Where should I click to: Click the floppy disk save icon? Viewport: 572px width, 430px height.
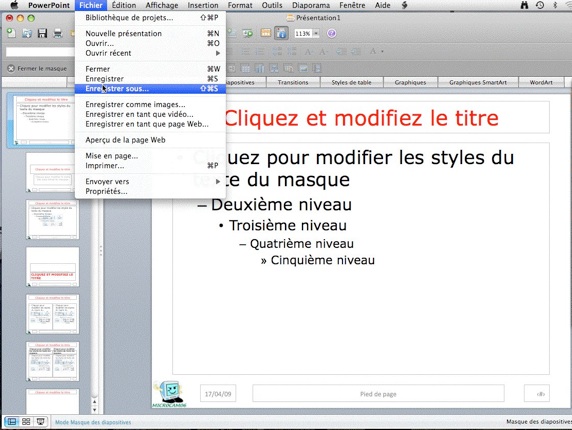click(42, 33)
